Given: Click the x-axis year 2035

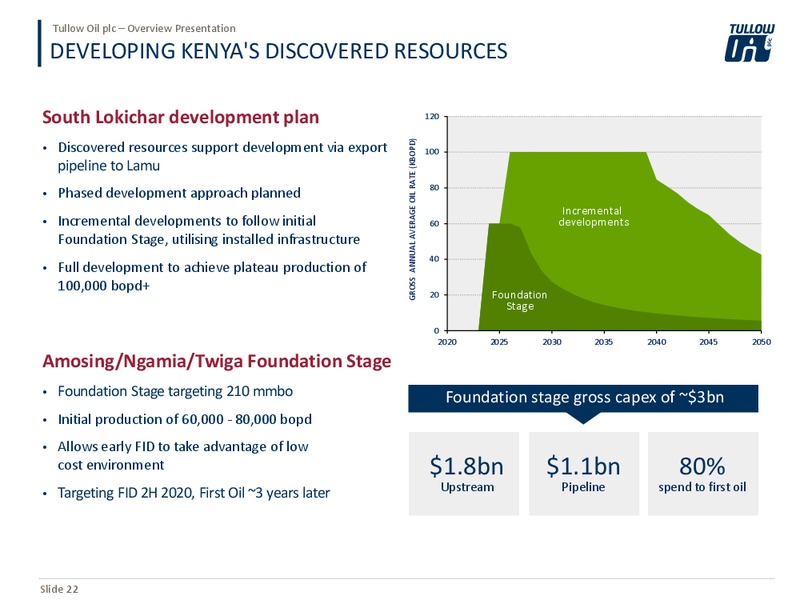Looking at the screenshot, I should 604,342.
